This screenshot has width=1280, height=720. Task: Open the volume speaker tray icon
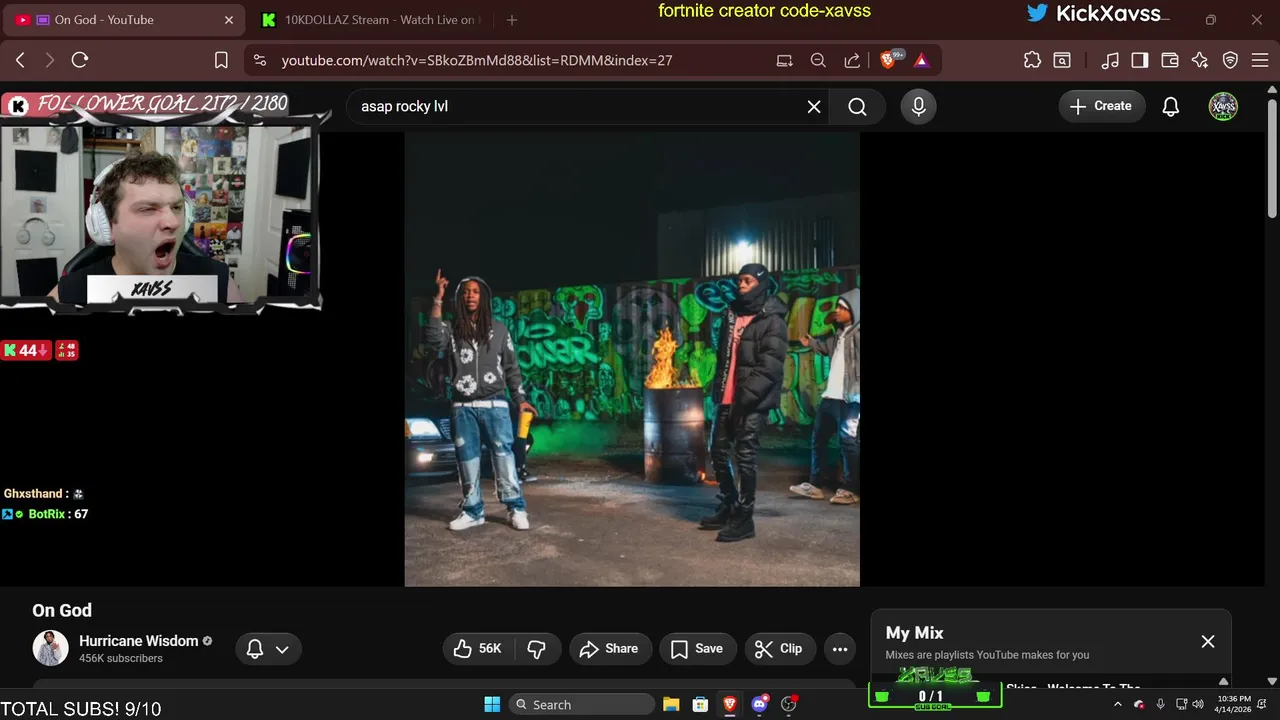1198,704
